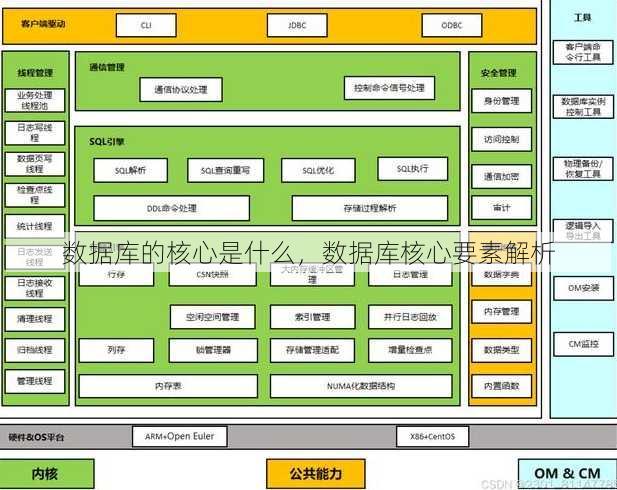Image resolution: width=617 pixels, height=490 pixels.
Task: Select the 行存 box
Action: click(x=116, y=274)
